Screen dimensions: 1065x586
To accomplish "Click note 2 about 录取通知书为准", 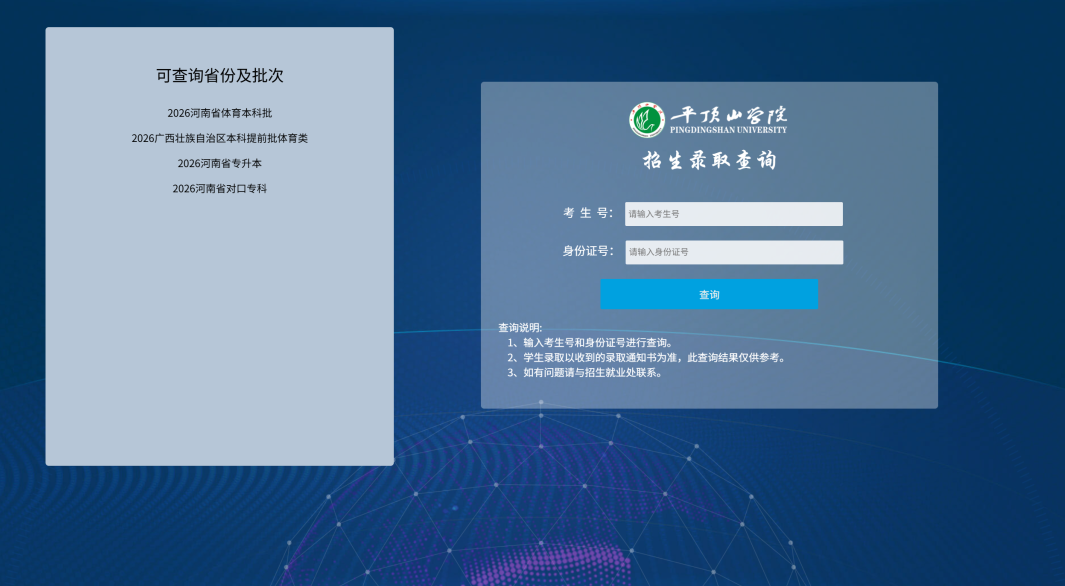I will [x=647, y=358].
